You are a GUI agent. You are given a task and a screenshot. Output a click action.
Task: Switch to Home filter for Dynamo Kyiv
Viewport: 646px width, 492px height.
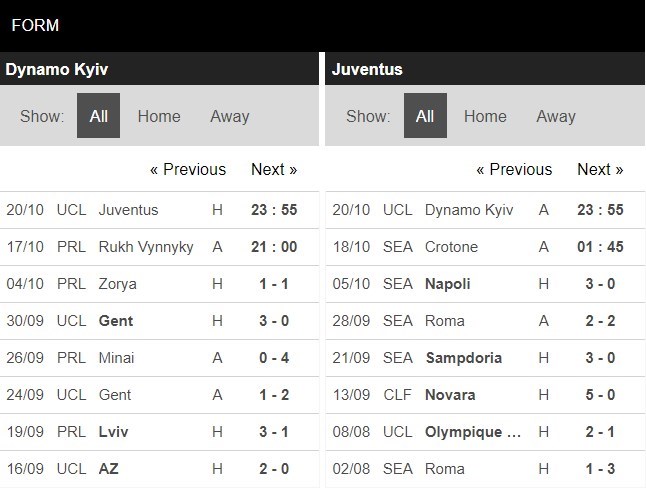[159, 116]
